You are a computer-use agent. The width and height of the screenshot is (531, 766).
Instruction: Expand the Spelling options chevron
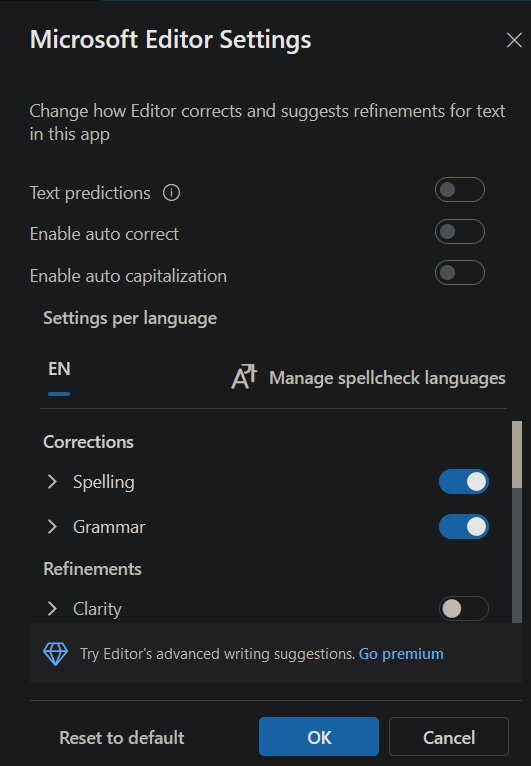(x=52, y=482)
